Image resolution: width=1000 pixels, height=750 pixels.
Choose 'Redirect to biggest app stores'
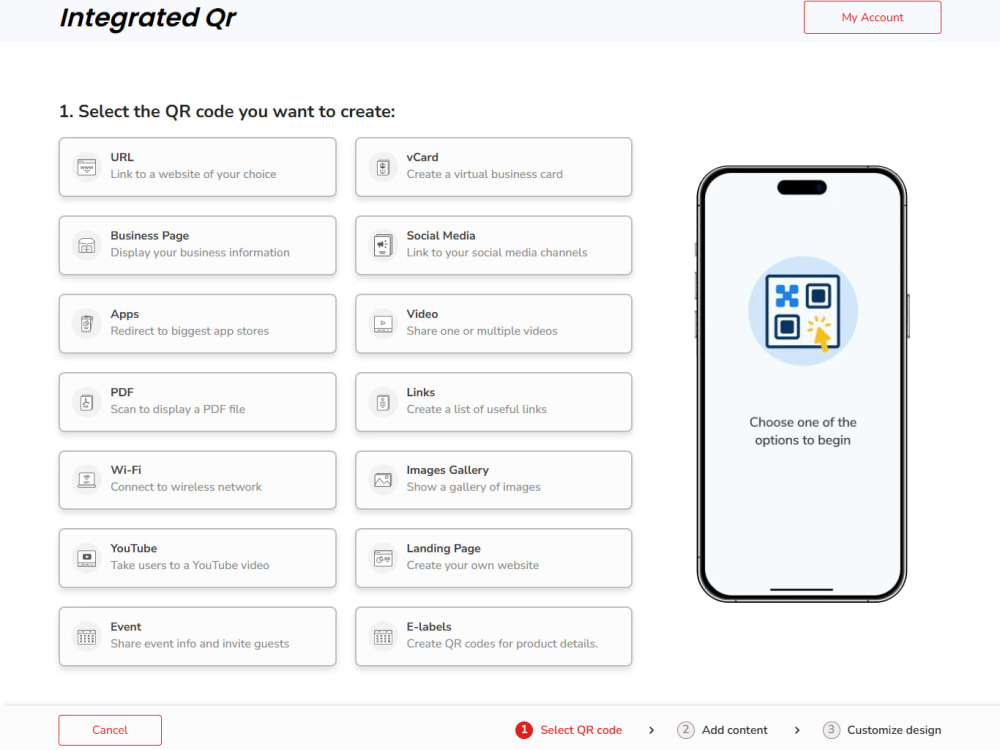click(189, 331)
